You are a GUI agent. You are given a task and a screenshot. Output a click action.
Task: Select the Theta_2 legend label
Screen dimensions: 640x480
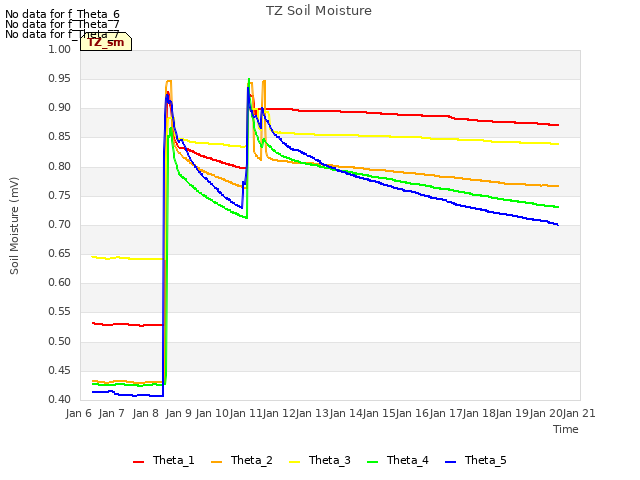pos(251,460)
